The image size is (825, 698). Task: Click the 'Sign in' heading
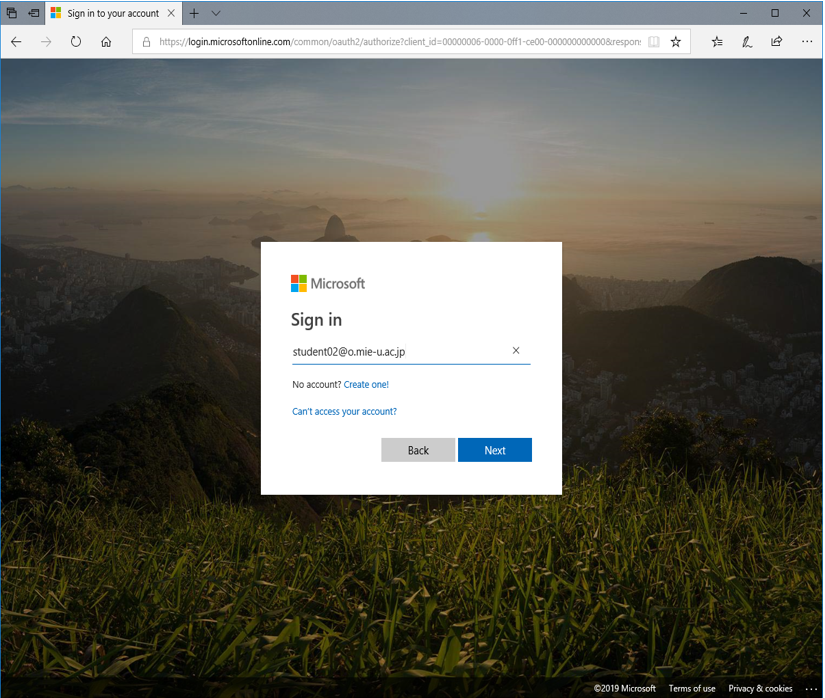tap(316, 320)
